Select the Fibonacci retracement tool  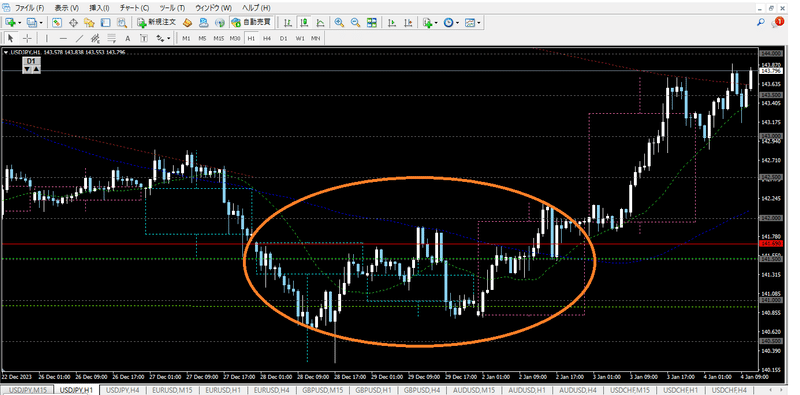click(111, 38)
